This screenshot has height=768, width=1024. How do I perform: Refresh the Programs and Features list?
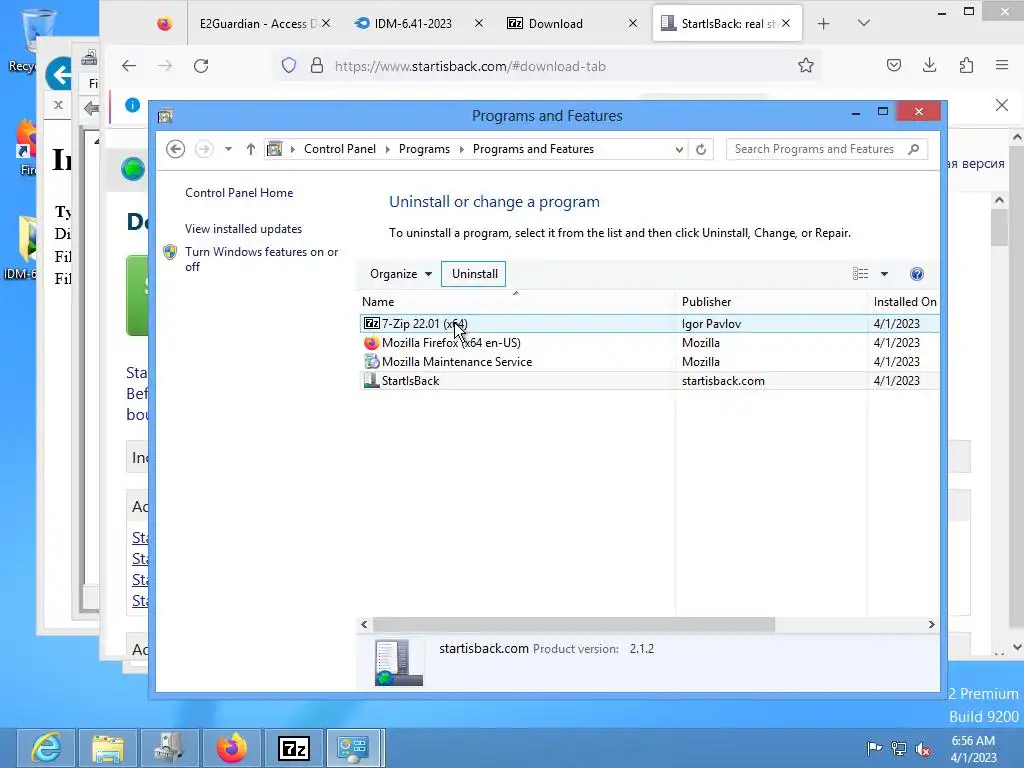(701, 150)
